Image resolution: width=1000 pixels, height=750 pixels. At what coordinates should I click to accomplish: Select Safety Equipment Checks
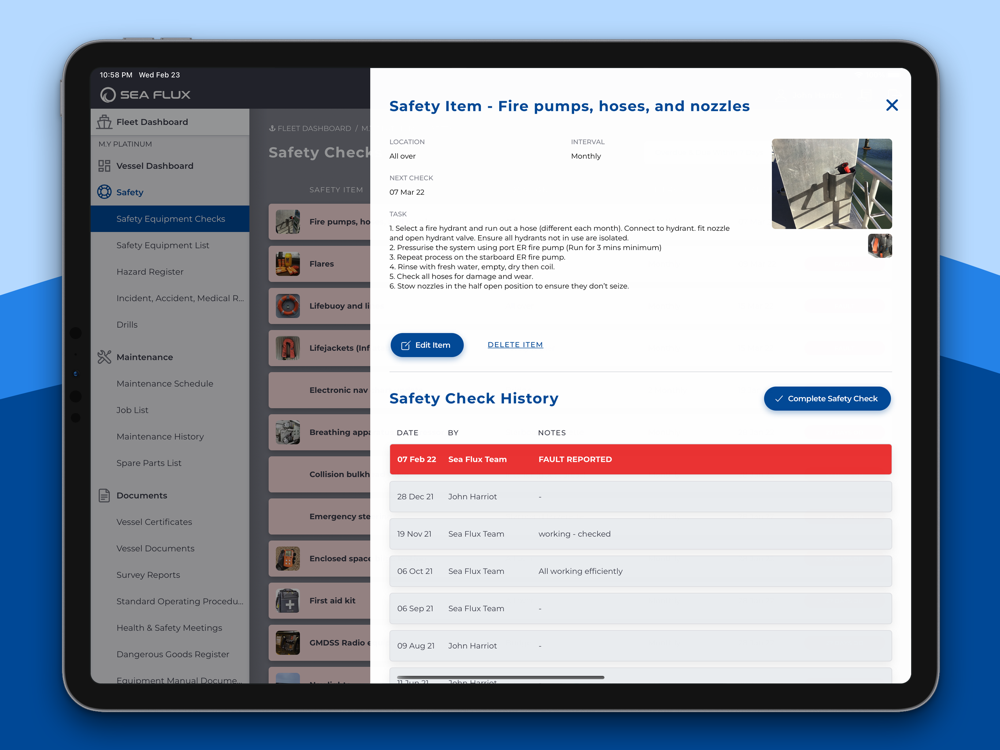pos(170,219)
